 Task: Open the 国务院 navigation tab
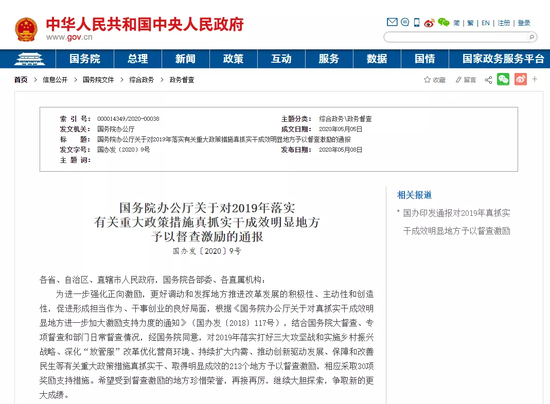pos(85,59)
